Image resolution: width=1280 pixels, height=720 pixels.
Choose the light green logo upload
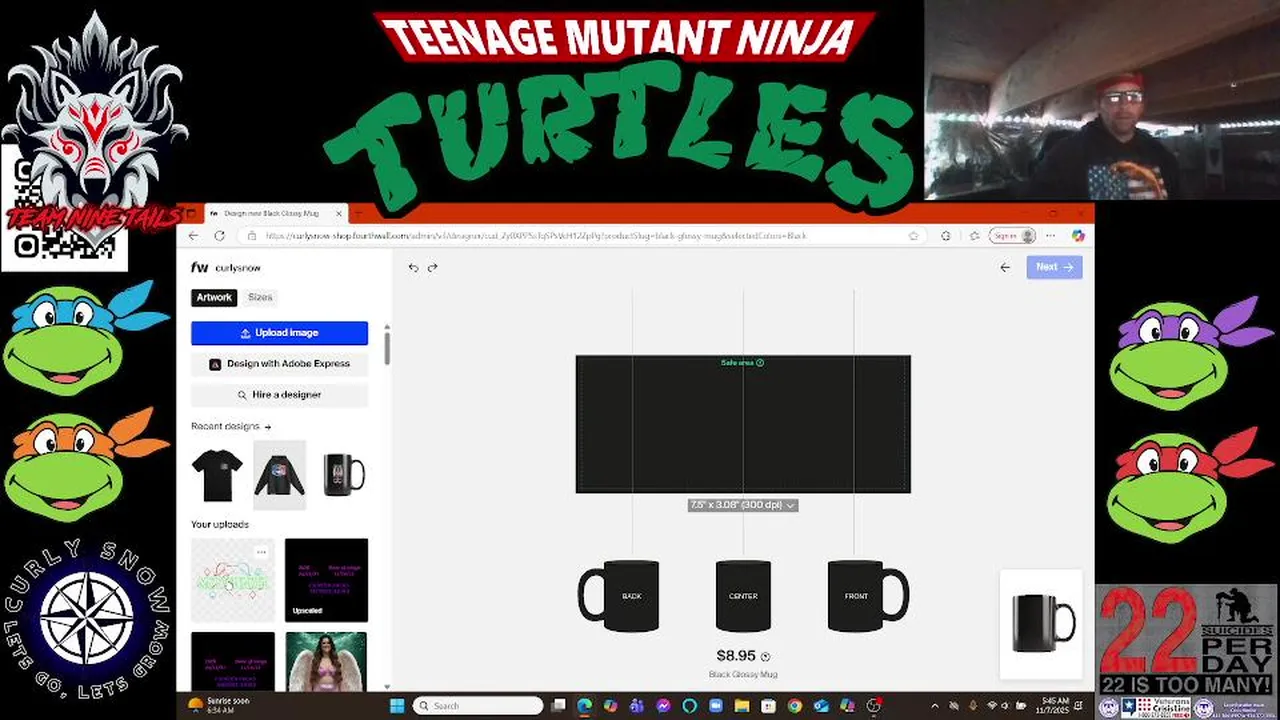point(233,580)
